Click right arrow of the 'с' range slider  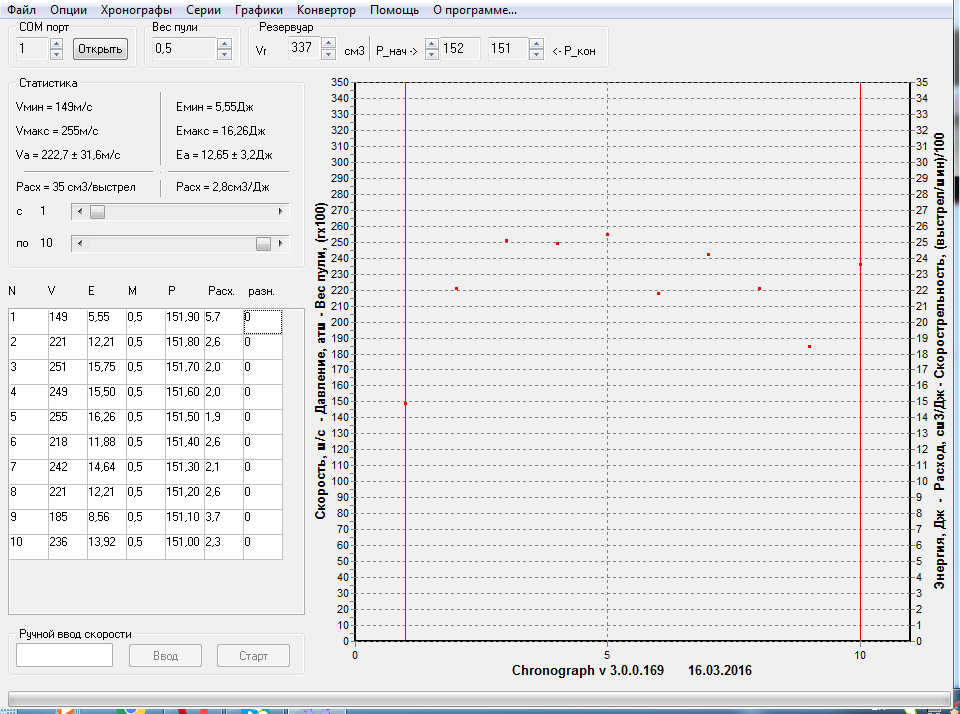[281, 212]
